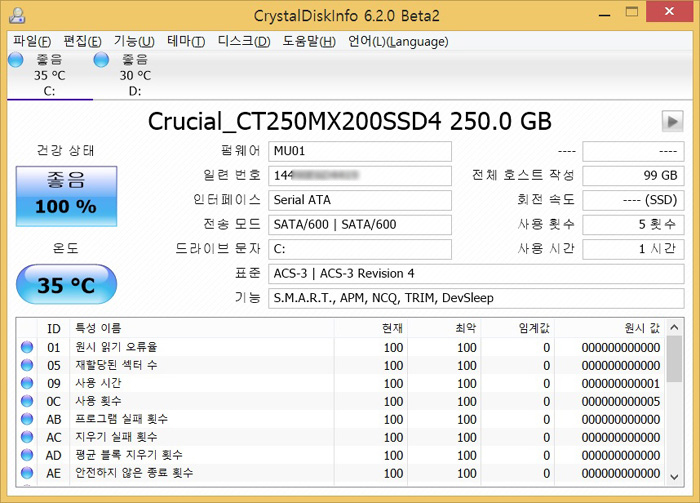Click status orb for attribute AE

(x=27, y=473)
